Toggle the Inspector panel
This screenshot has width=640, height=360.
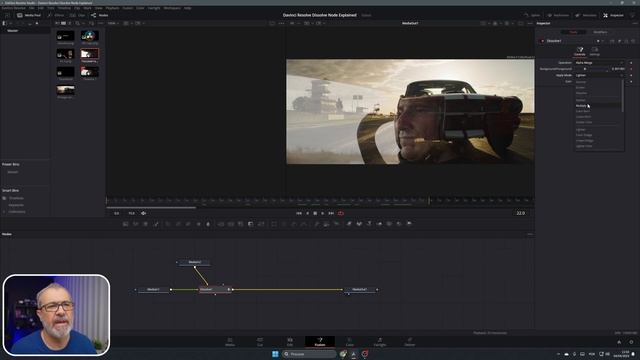[613, 15]
